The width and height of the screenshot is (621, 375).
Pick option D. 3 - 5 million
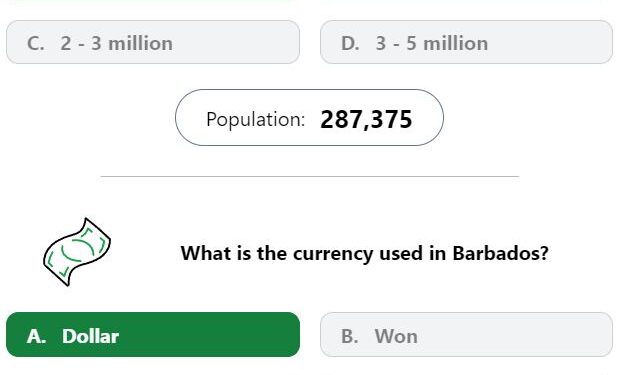coord(467,42)
